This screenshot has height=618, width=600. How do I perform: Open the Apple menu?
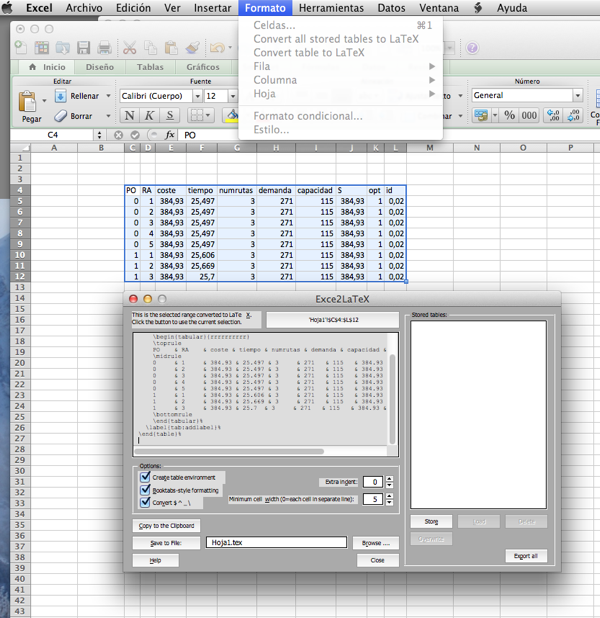[x=7, y=7]
